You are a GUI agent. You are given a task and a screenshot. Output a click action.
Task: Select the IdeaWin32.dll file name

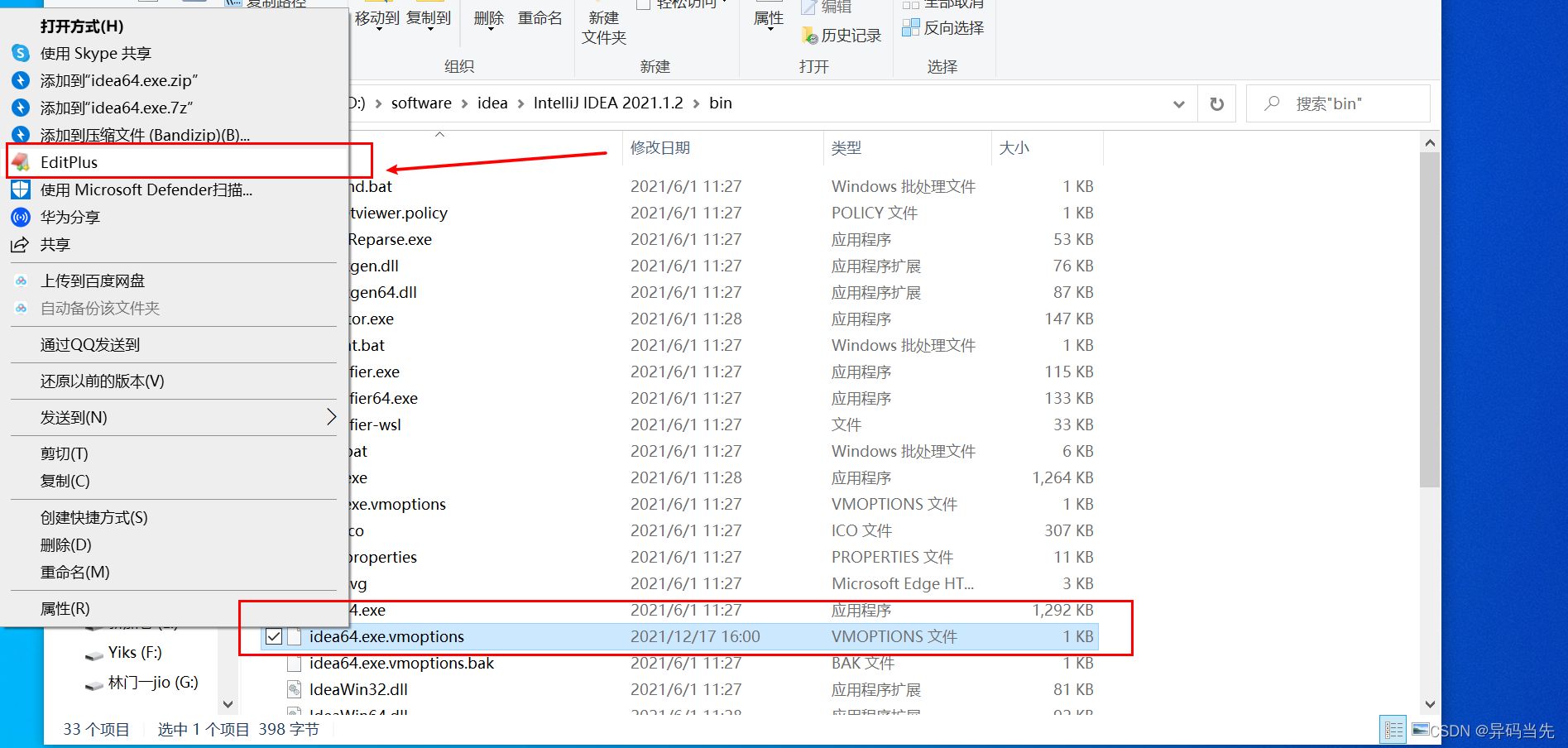click(358, 689)
